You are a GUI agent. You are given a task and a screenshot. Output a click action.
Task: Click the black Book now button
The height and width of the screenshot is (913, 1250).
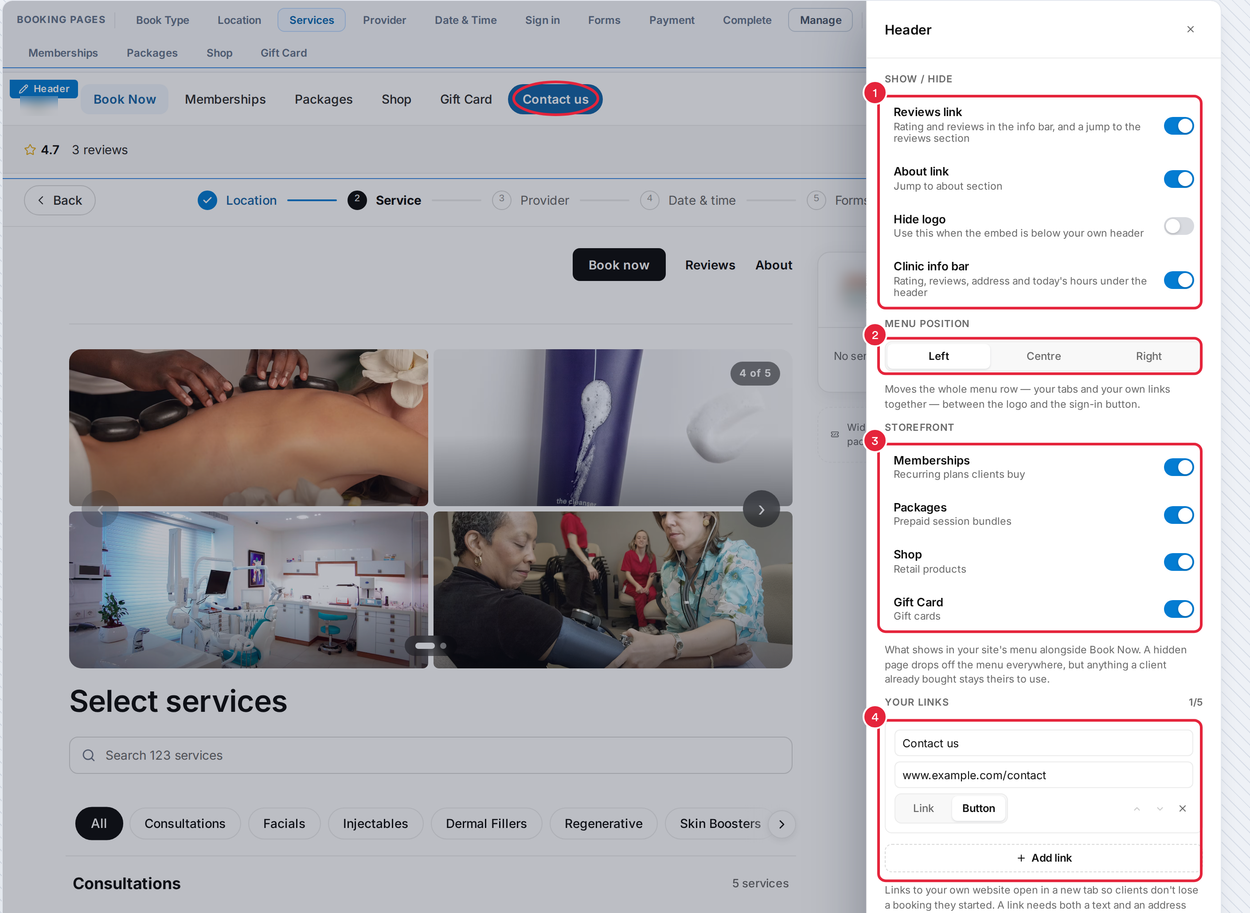[x=618, y=265]
